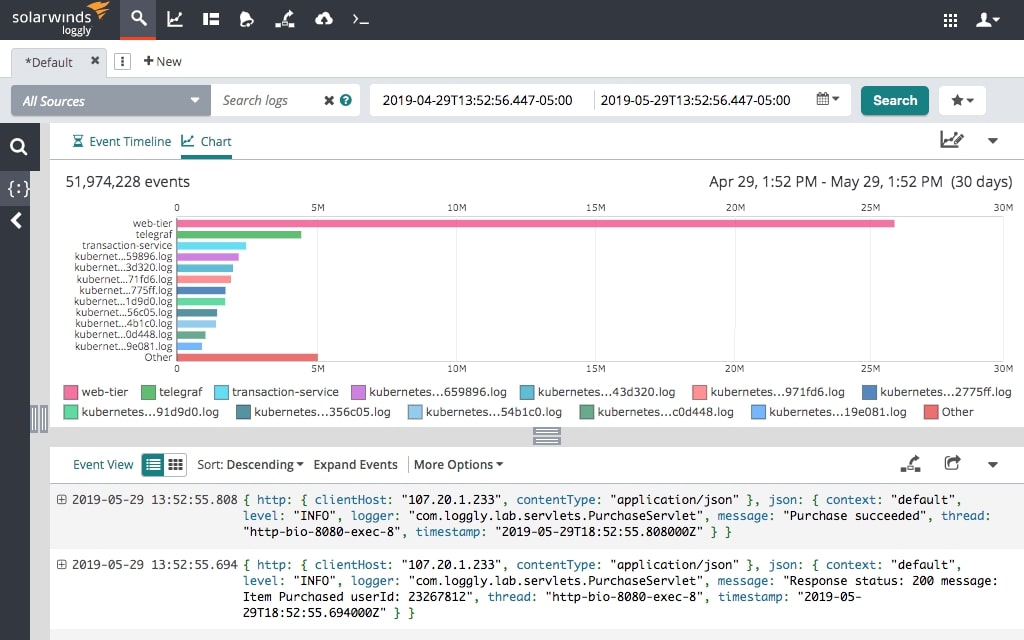1024x640 pixels.
Task: Switch to the Event Timeline tab
Action: tap(121, 141)
